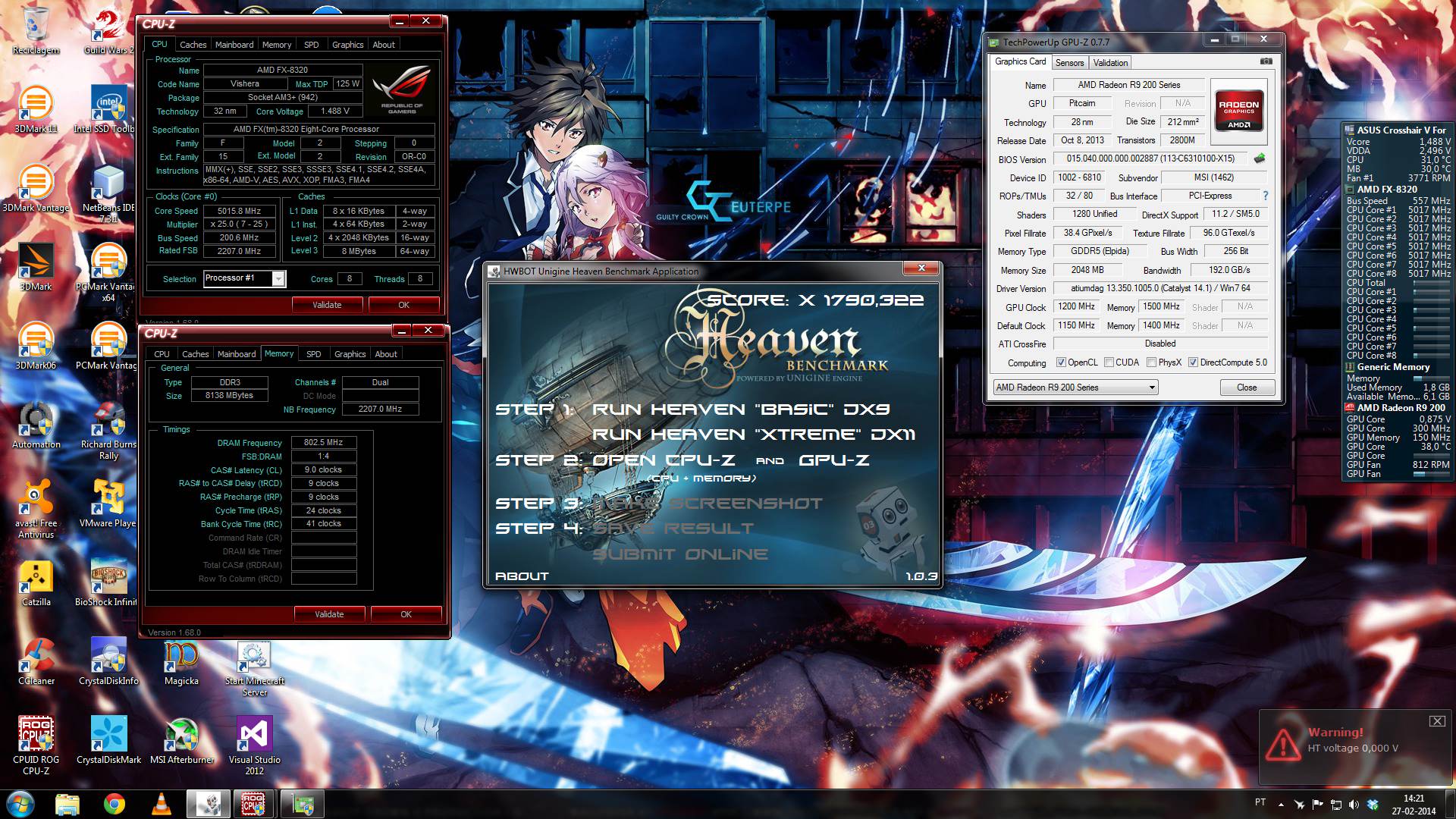Viewport: 1456px width, 819px height.
Task: Open the AMD Radeon R9 200 Series dropdown
Action: 1075,388
